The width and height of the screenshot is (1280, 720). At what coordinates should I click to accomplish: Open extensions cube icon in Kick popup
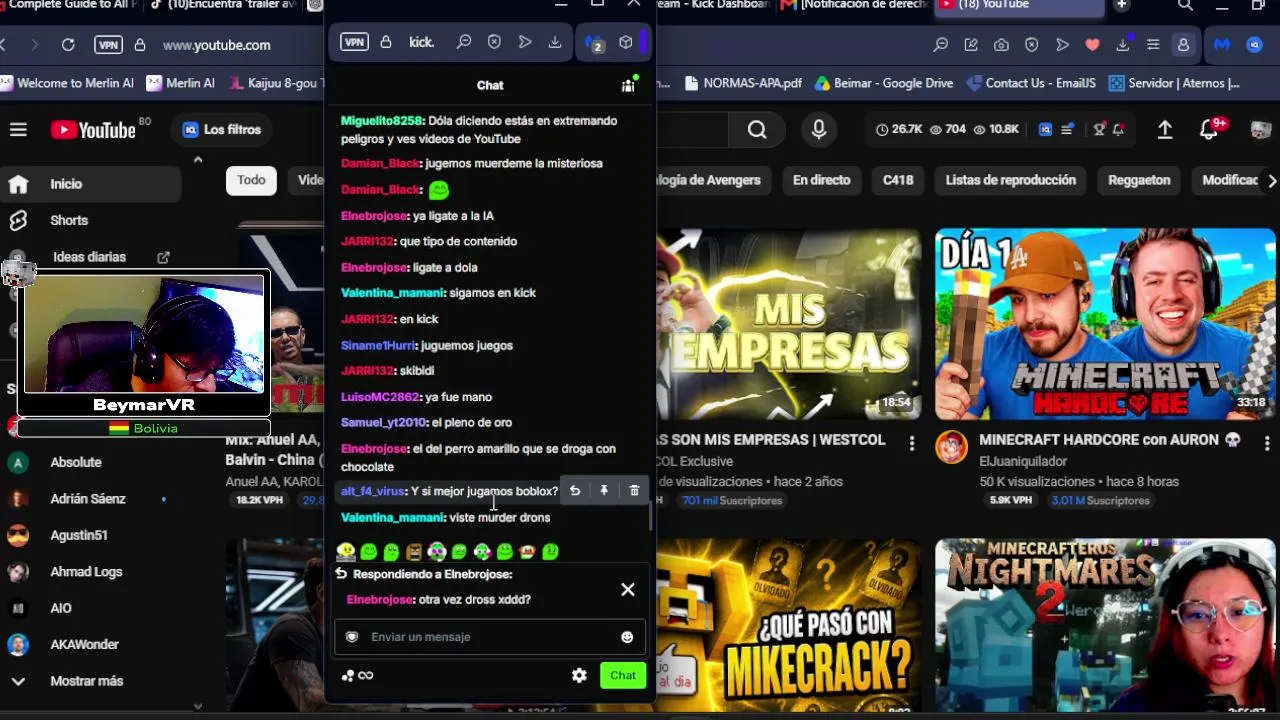pos(626,42)
